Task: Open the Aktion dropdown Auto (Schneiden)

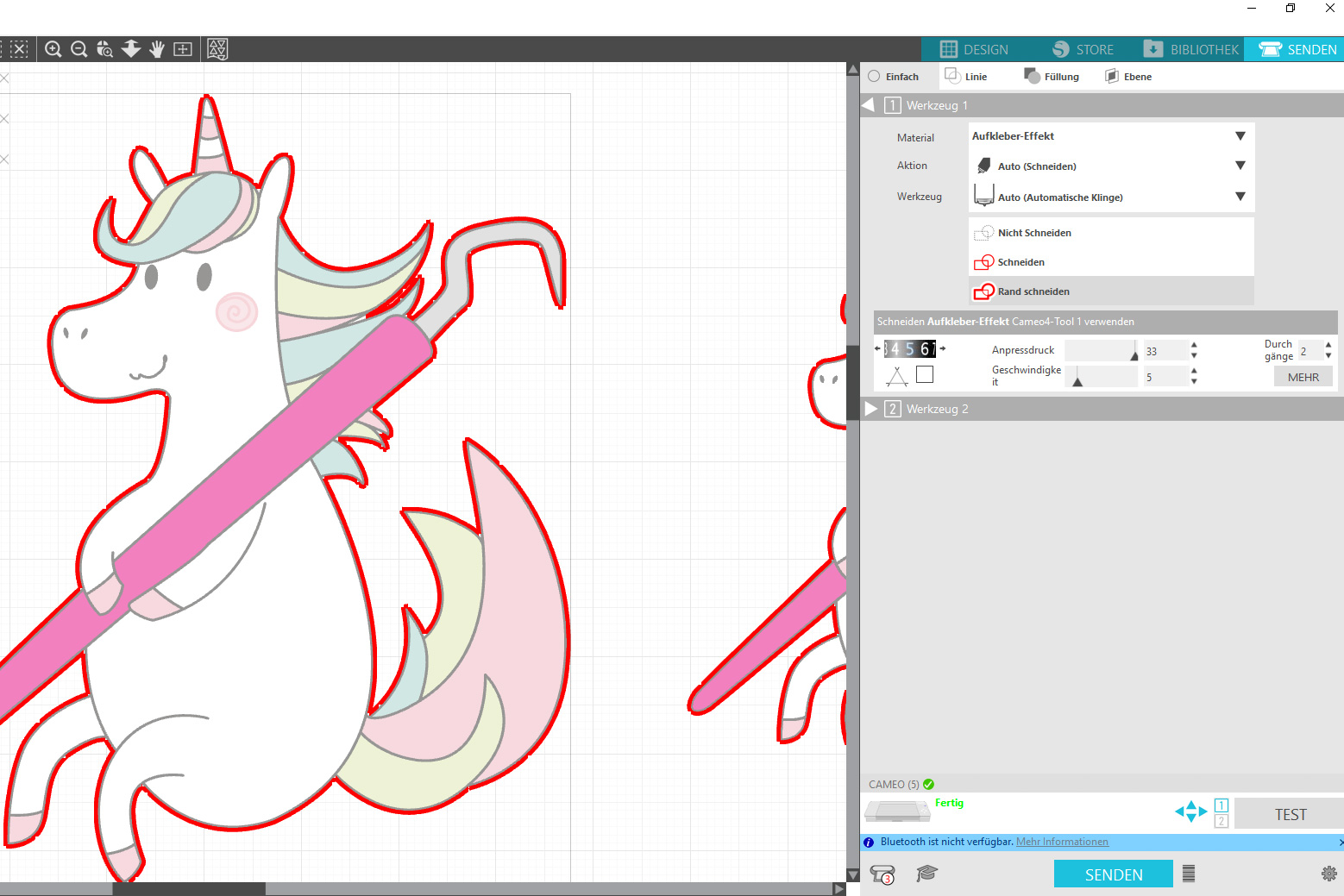Action: [1110, 166]
